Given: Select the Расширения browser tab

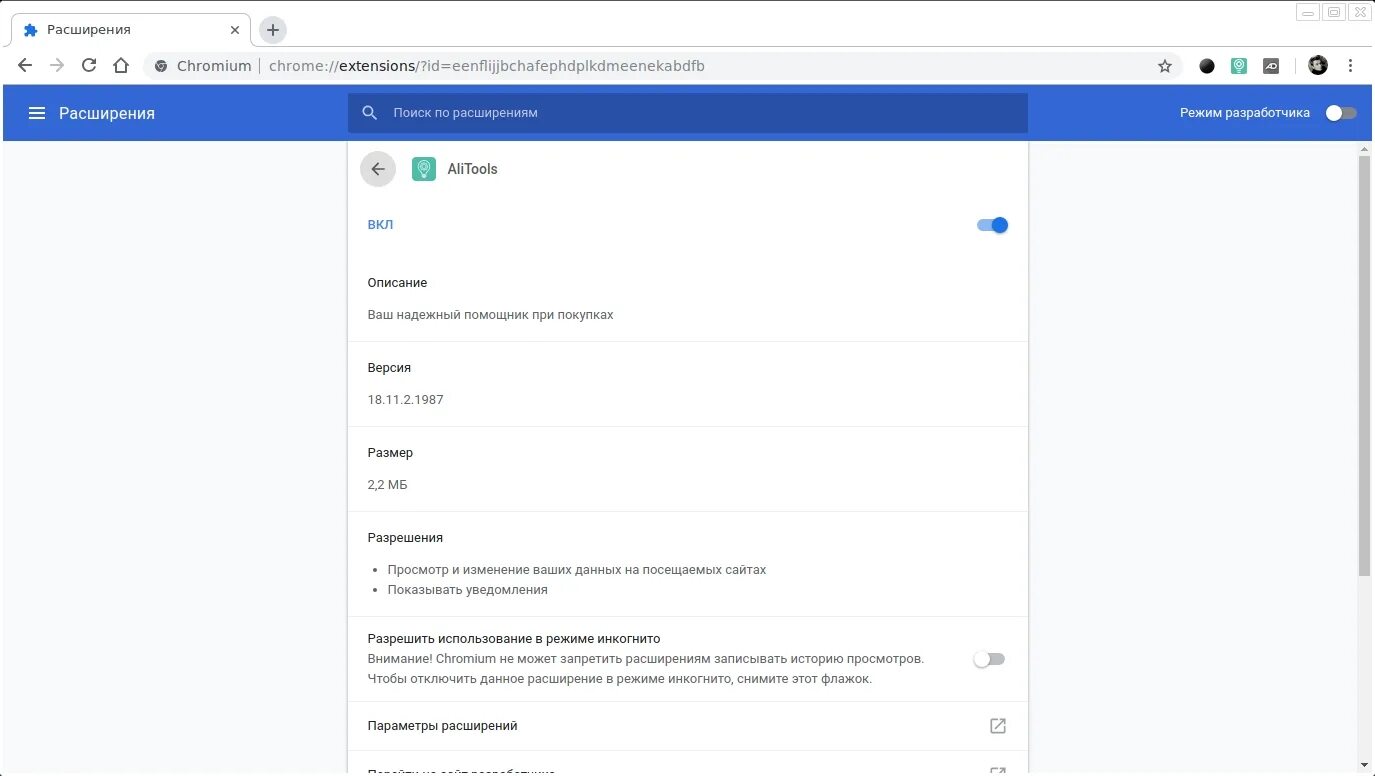Looking at the screenshot, I should pos(130,30).
